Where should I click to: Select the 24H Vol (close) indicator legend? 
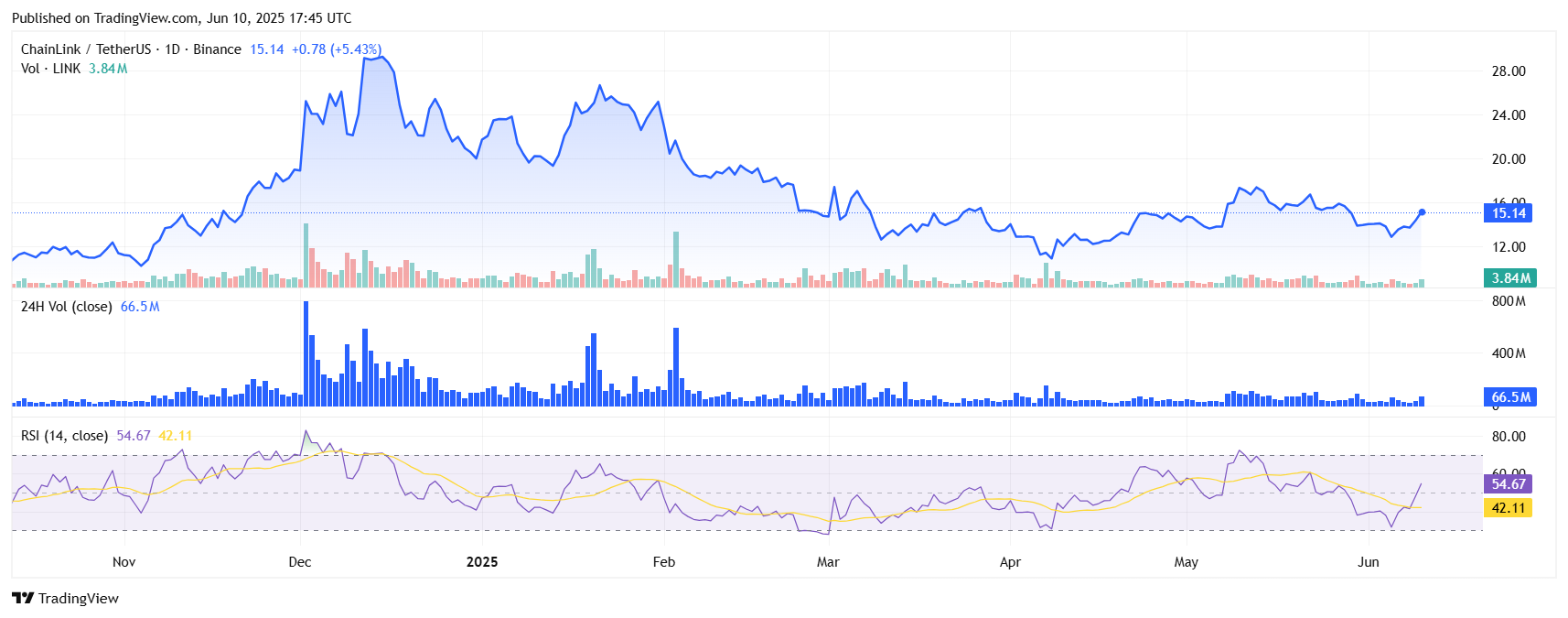point(66,307)
